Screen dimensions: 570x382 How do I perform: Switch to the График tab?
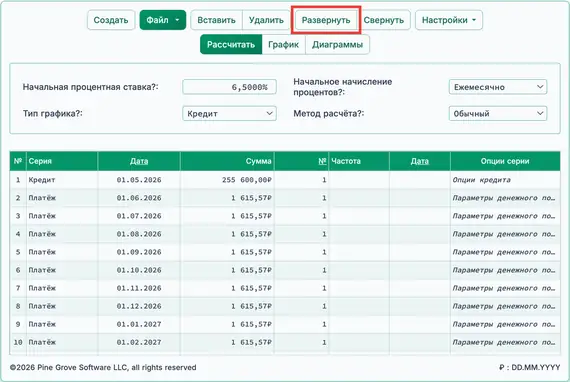pyautogui.click(x=284, y=45)
